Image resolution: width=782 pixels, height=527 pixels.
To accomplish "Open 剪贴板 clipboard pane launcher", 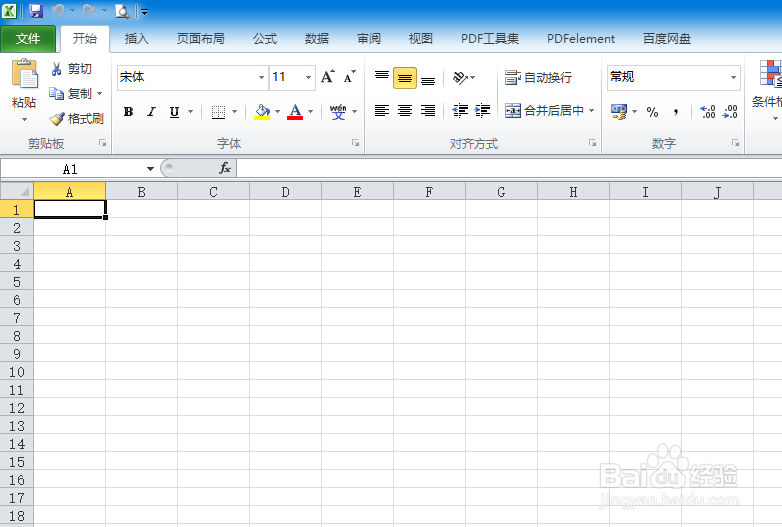I will (x=102, y=143).
